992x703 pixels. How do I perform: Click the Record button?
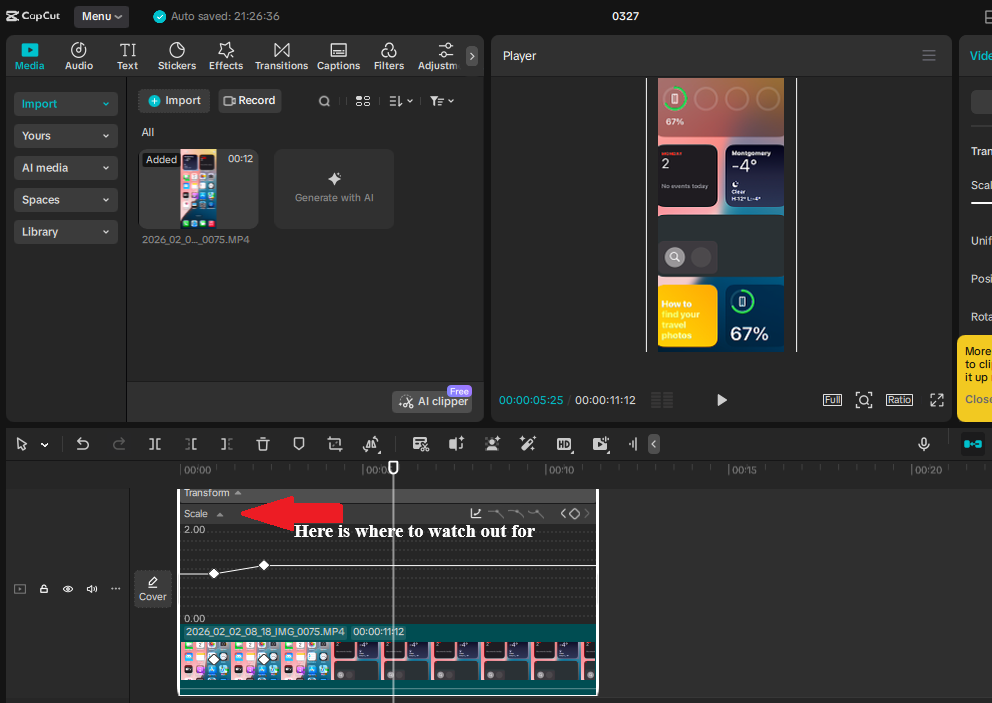(250, 101)
